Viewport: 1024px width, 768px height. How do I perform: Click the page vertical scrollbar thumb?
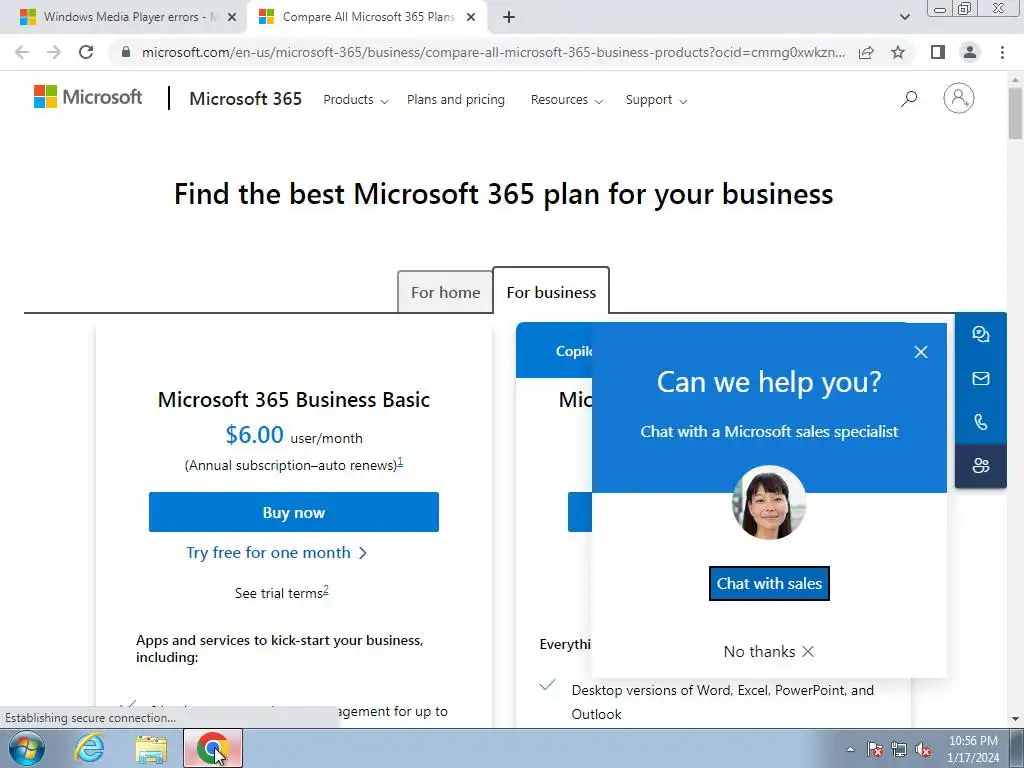(1015, 112)
